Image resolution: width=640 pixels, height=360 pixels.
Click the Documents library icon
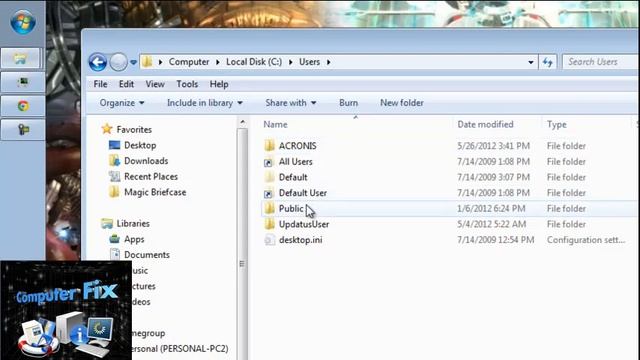click(115, 255)
